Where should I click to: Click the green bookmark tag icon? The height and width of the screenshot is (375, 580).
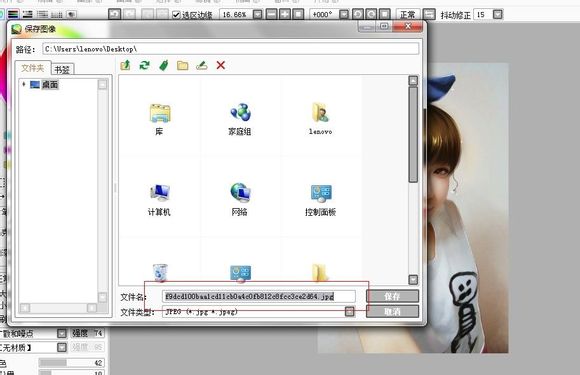coord(163,65)
